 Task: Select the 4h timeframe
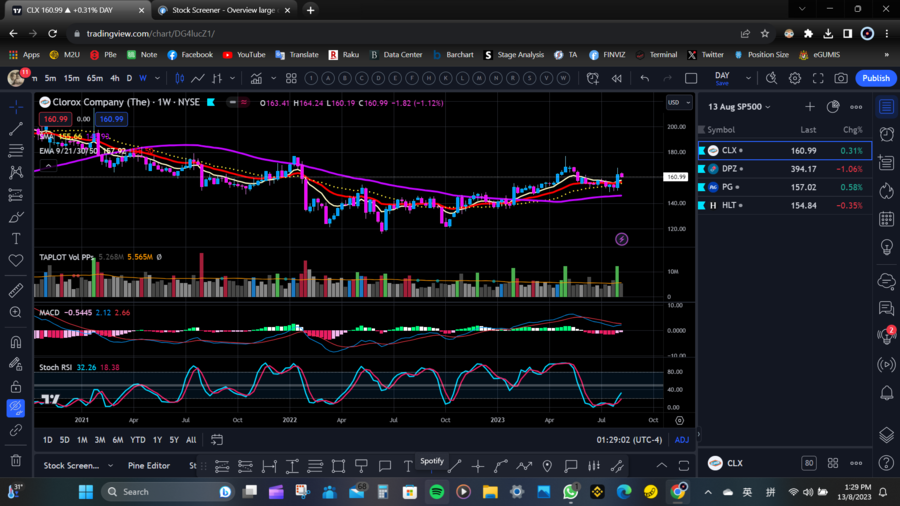(x=115, y=78)
